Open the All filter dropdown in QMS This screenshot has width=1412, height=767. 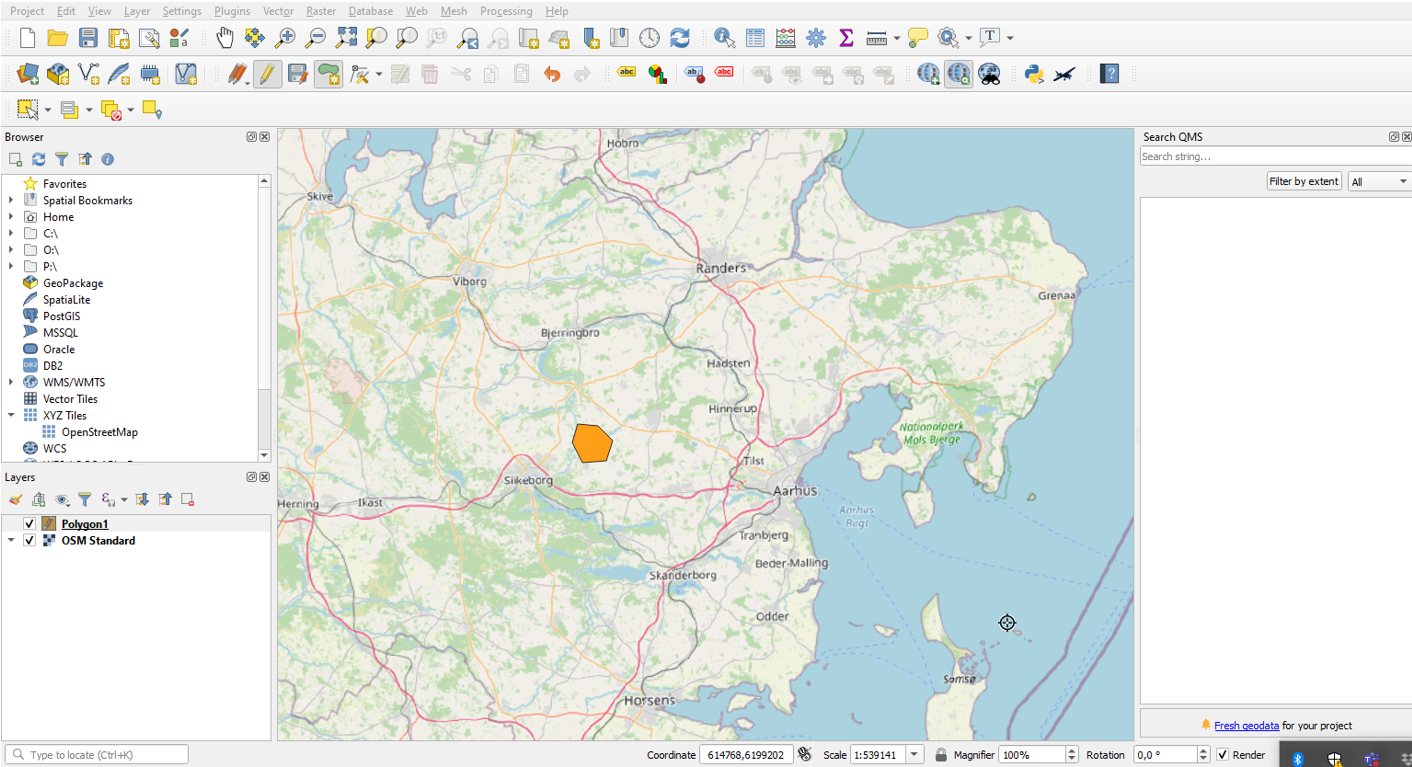(x=1379, y=182)
